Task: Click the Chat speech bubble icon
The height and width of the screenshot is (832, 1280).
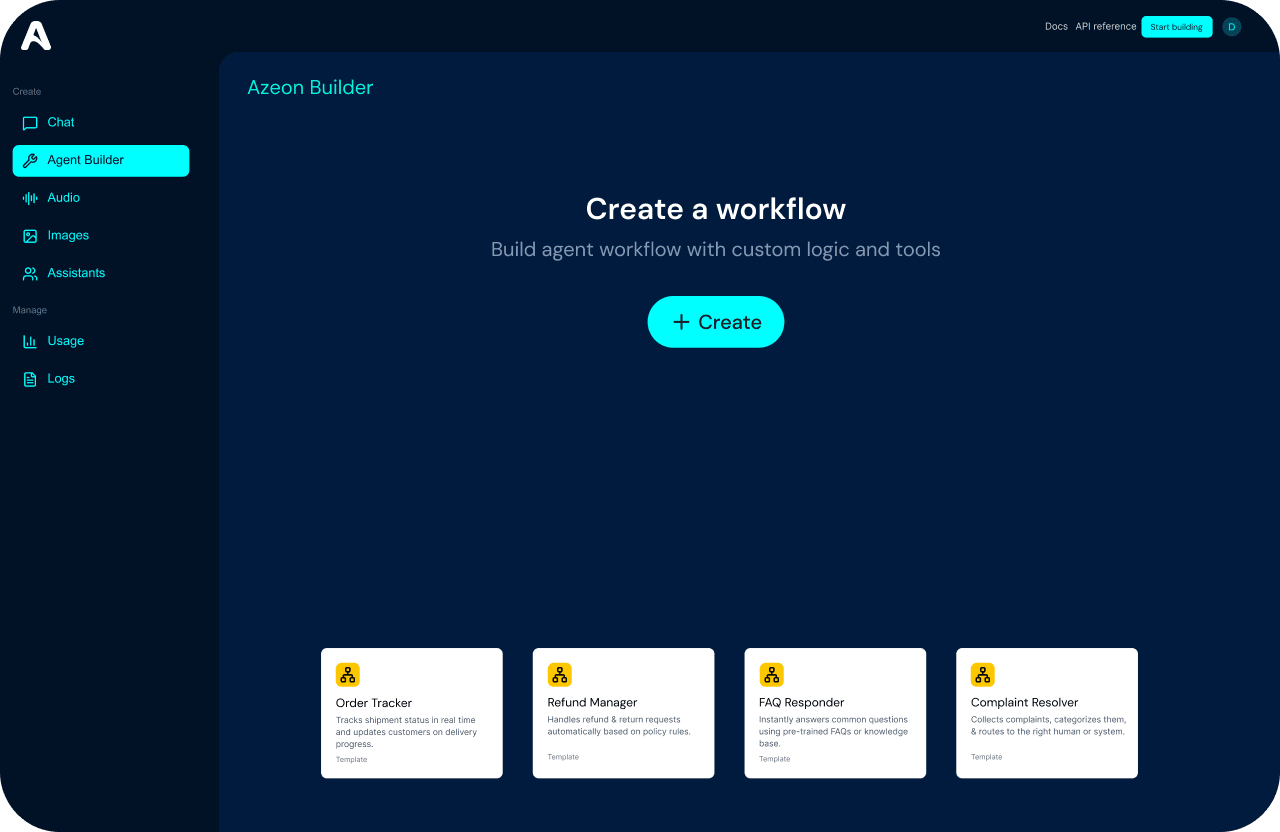Action: point(30,123)
